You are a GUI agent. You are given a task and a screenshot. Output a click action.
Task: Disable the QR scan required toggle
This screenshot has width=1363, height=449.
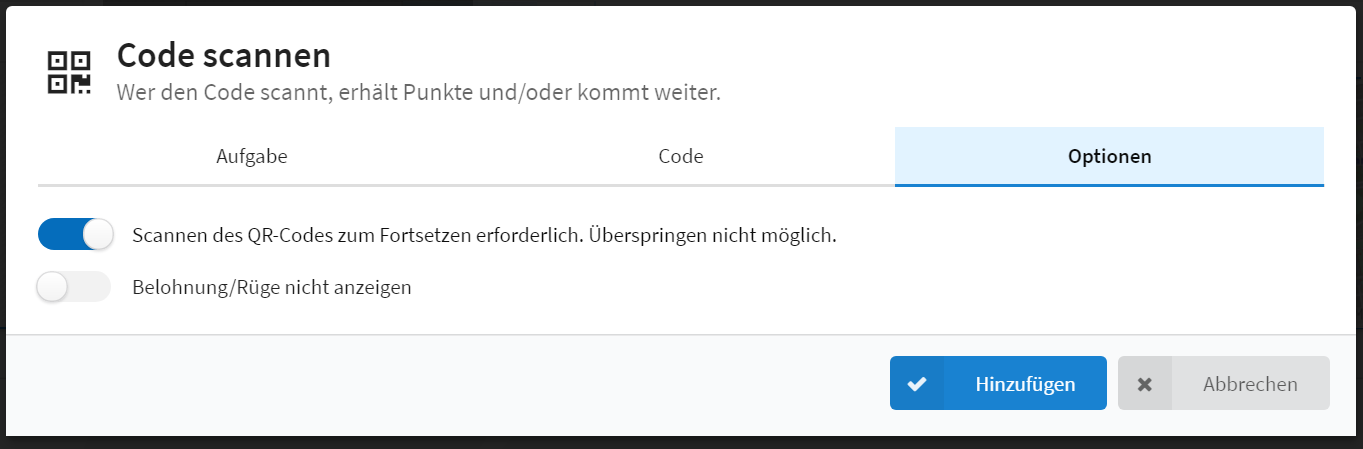point(75,235)
